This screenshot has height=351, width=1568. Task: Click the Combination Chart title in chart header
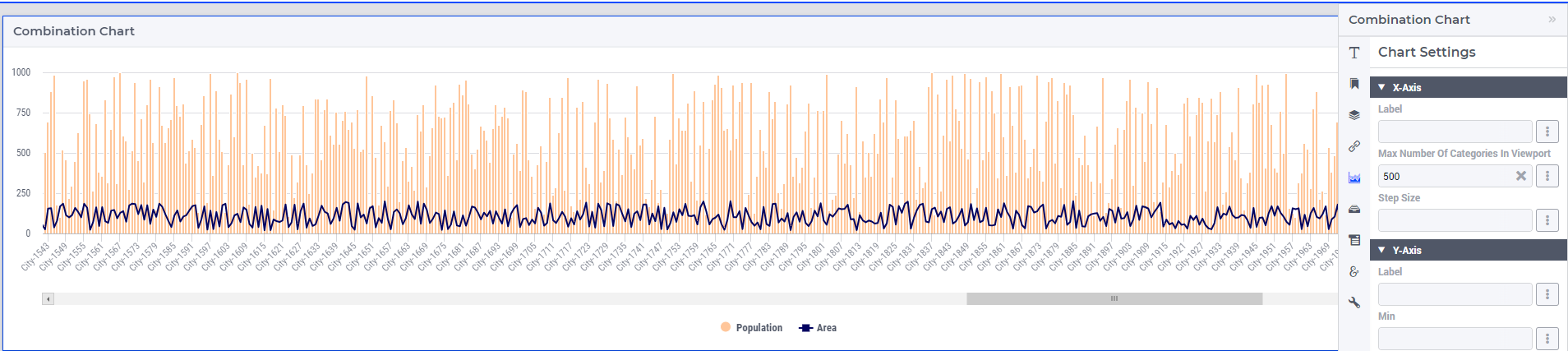[74, 31]
